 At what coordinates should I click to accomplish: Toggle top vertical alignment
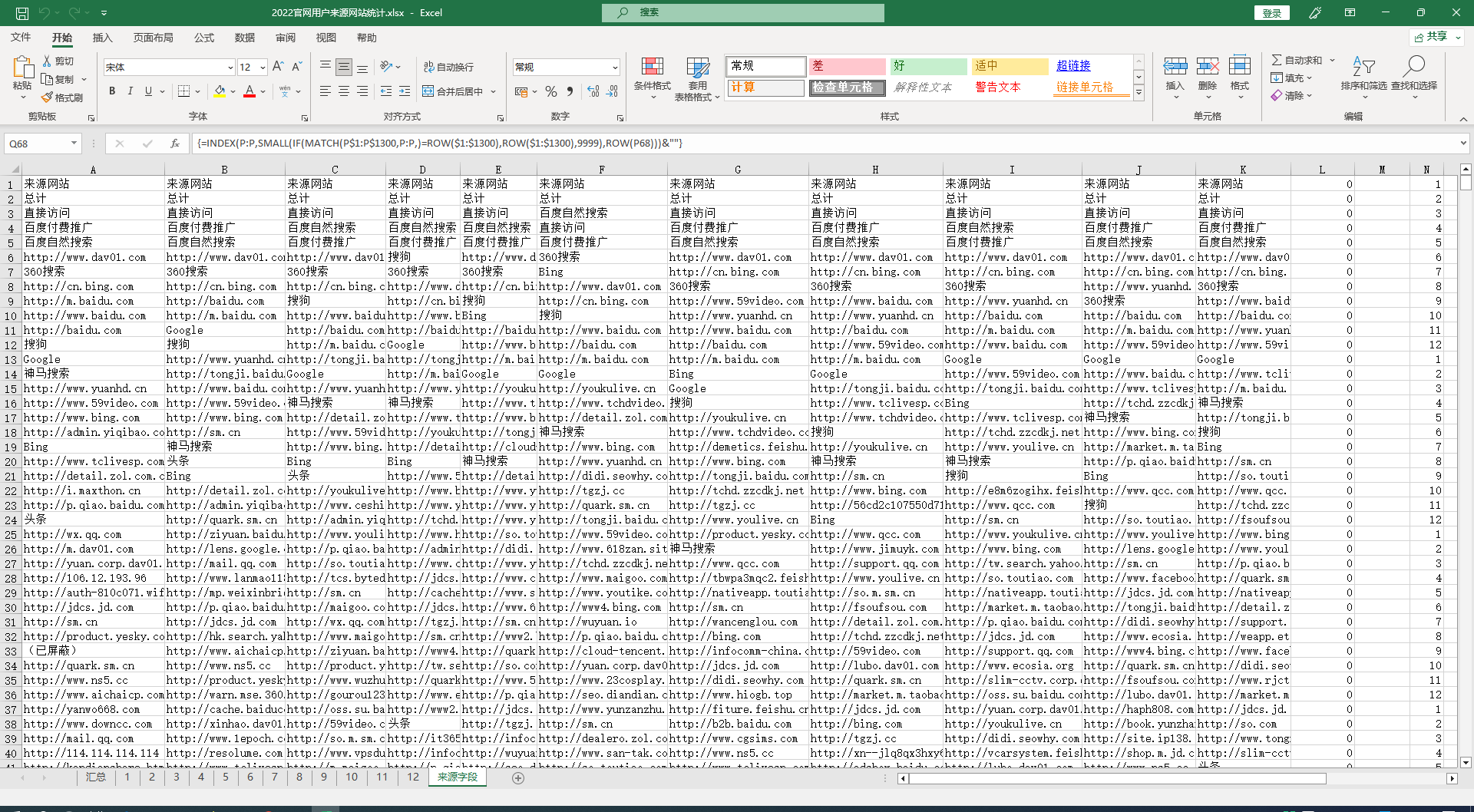[x=326, y=67]
